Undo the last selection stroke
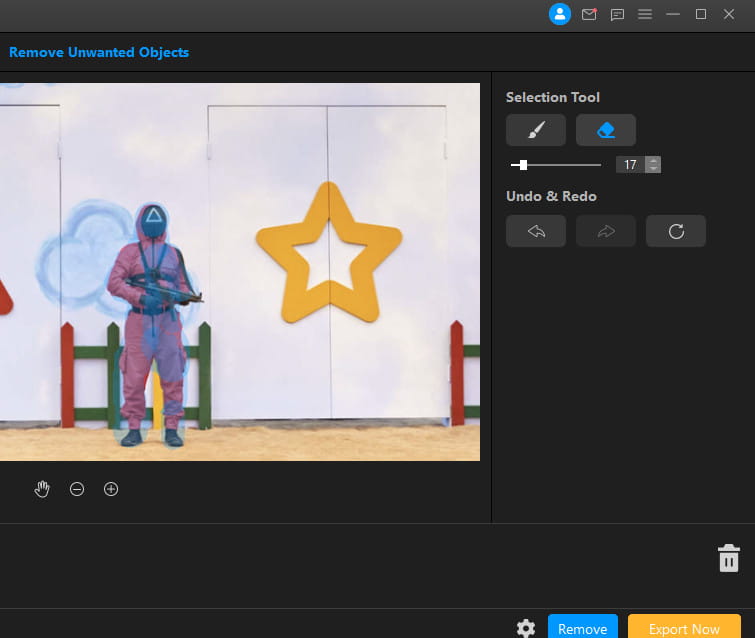The height and width of the screenshot is (638, 755). point(535,231)
